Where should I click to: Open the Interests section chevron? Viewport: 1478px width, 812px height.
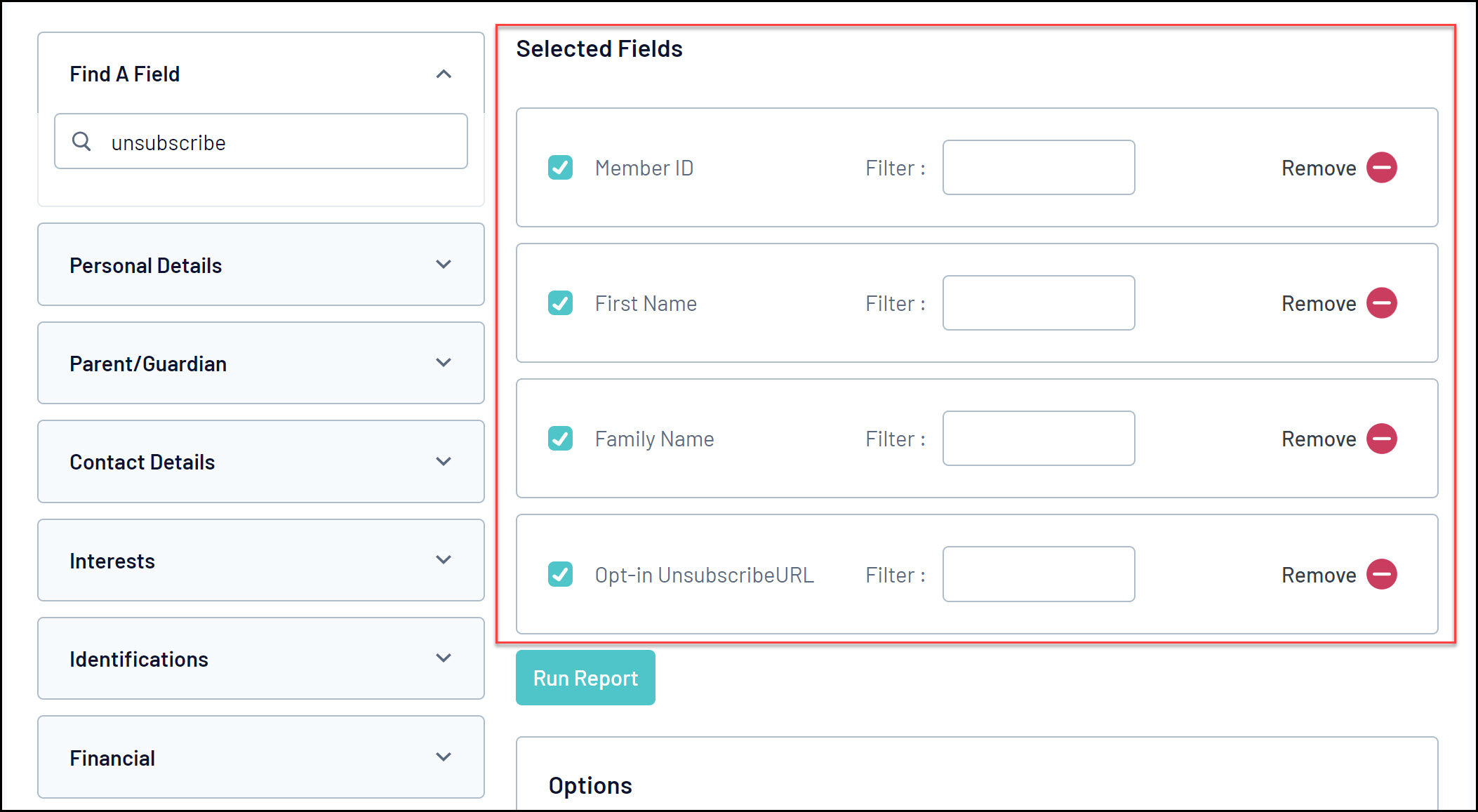click(444, 560)
